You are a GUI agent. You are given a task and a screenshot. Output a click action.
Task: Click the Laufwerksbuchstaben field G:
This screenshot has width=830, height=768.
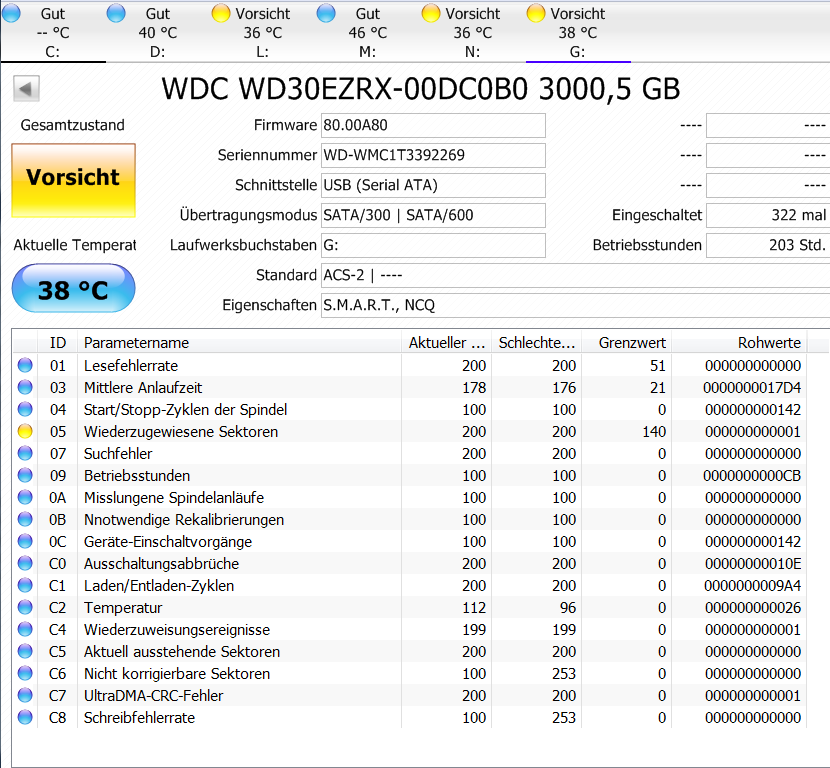tap(433, 246)
